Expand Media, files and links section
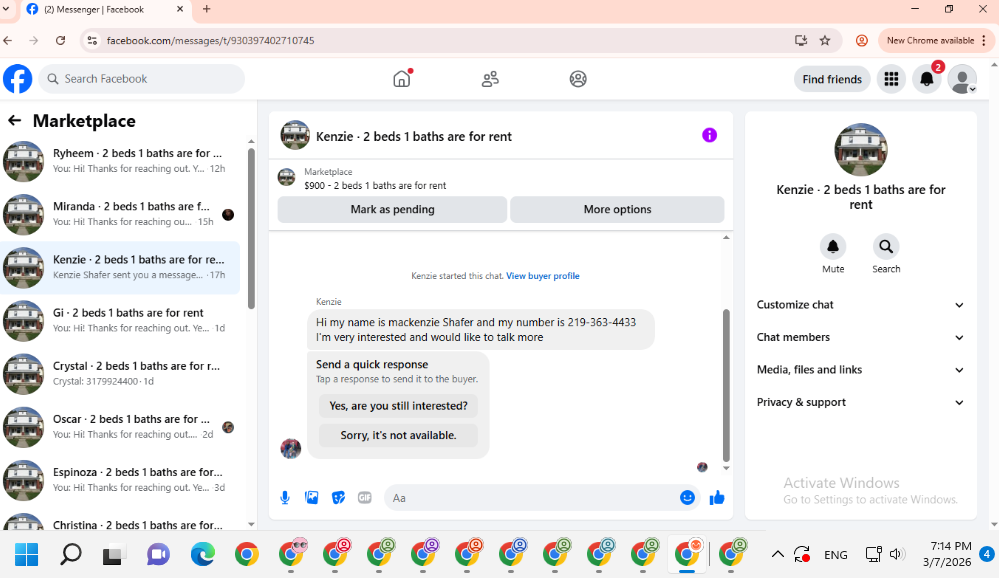The width and height of the screenshot is (999, 578). point(860,370)
